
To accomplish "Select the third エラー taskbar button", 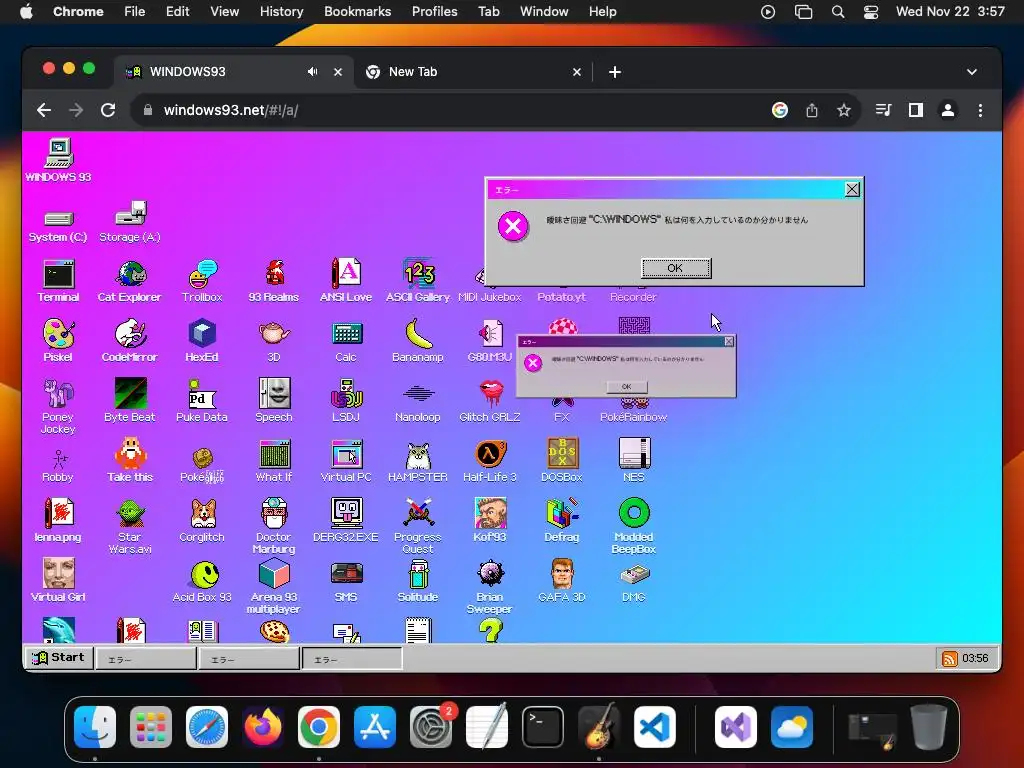I will point(352,659).
